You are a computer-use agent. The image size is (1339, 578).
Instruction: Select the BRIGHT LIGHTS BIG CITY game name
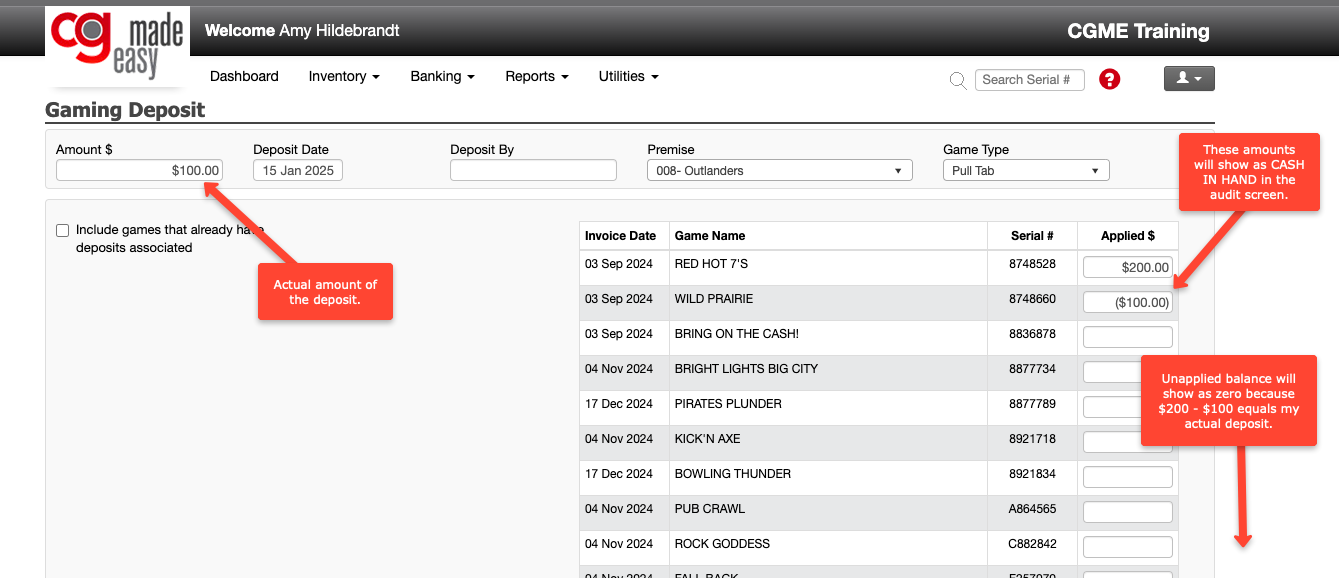tap(746, 369)
